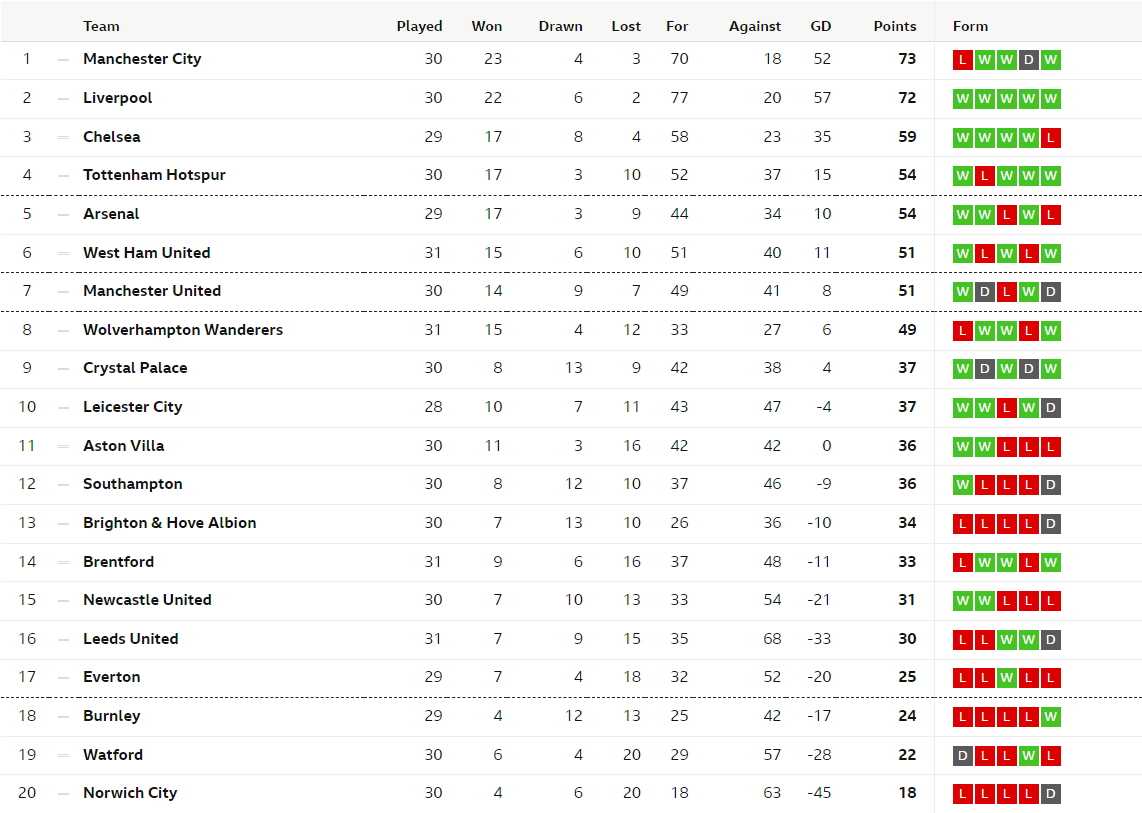1142x813 pixels.
Task: Click the Manchester City team name
Action: [142, 59]
